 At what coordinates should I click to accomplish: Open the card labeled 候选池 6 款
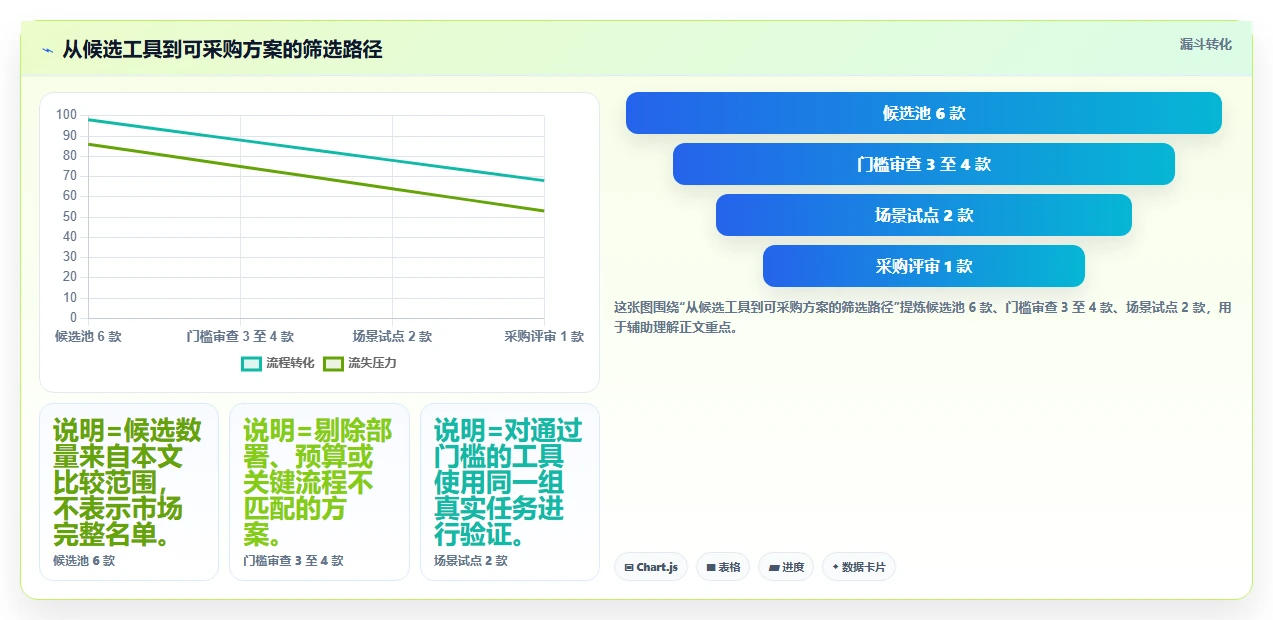129,492
